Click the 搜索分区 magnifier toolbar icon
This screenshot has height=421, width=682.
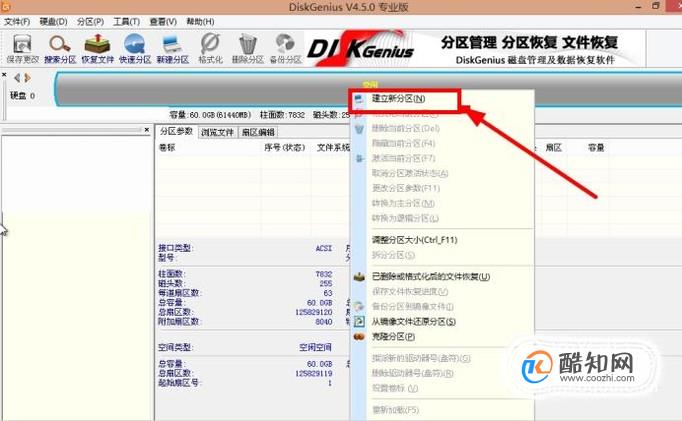pos(60,48)
